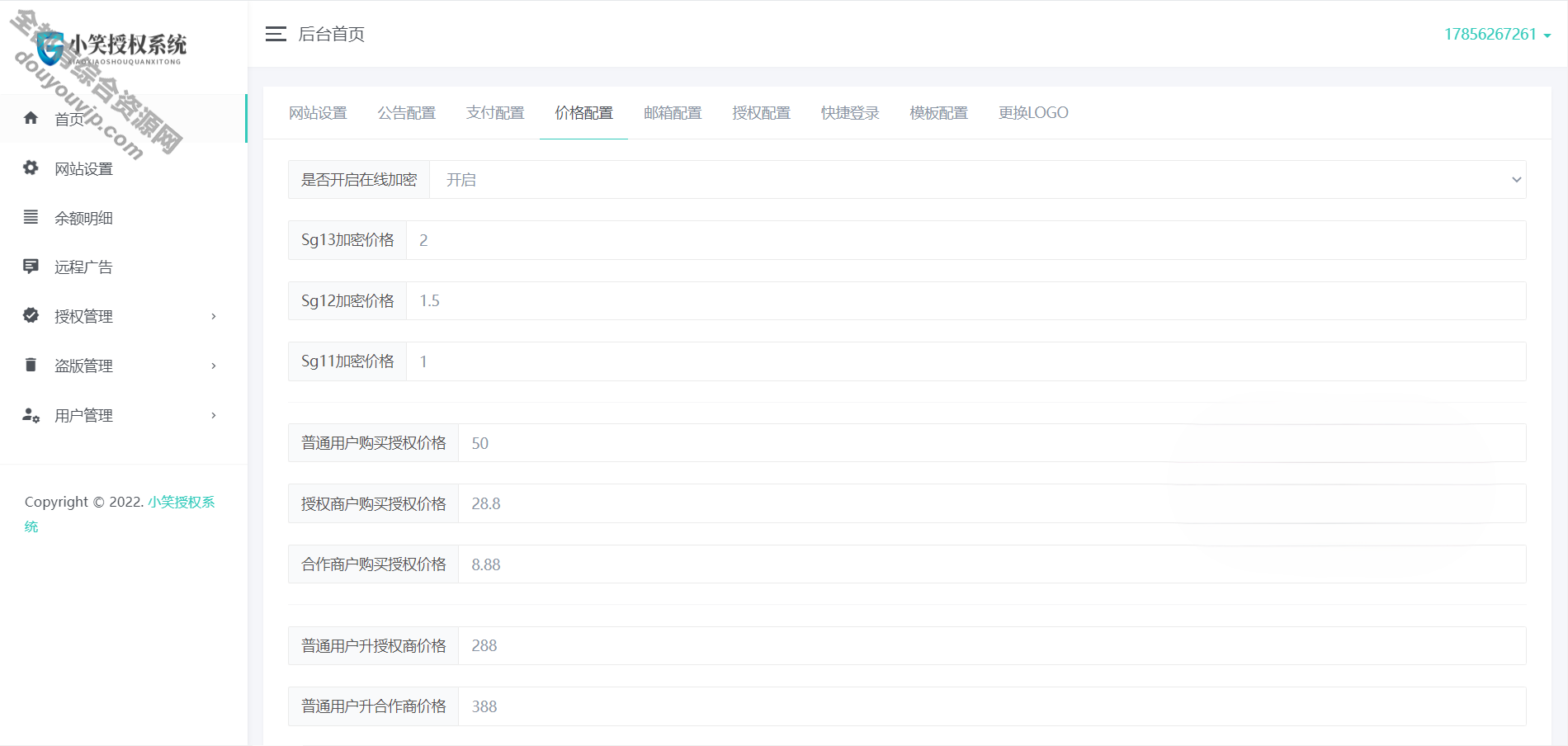This screenshot has height=746, width=1568.
Task: Click the hamburger menu toggle icon
Action: (x=276, y=34)
